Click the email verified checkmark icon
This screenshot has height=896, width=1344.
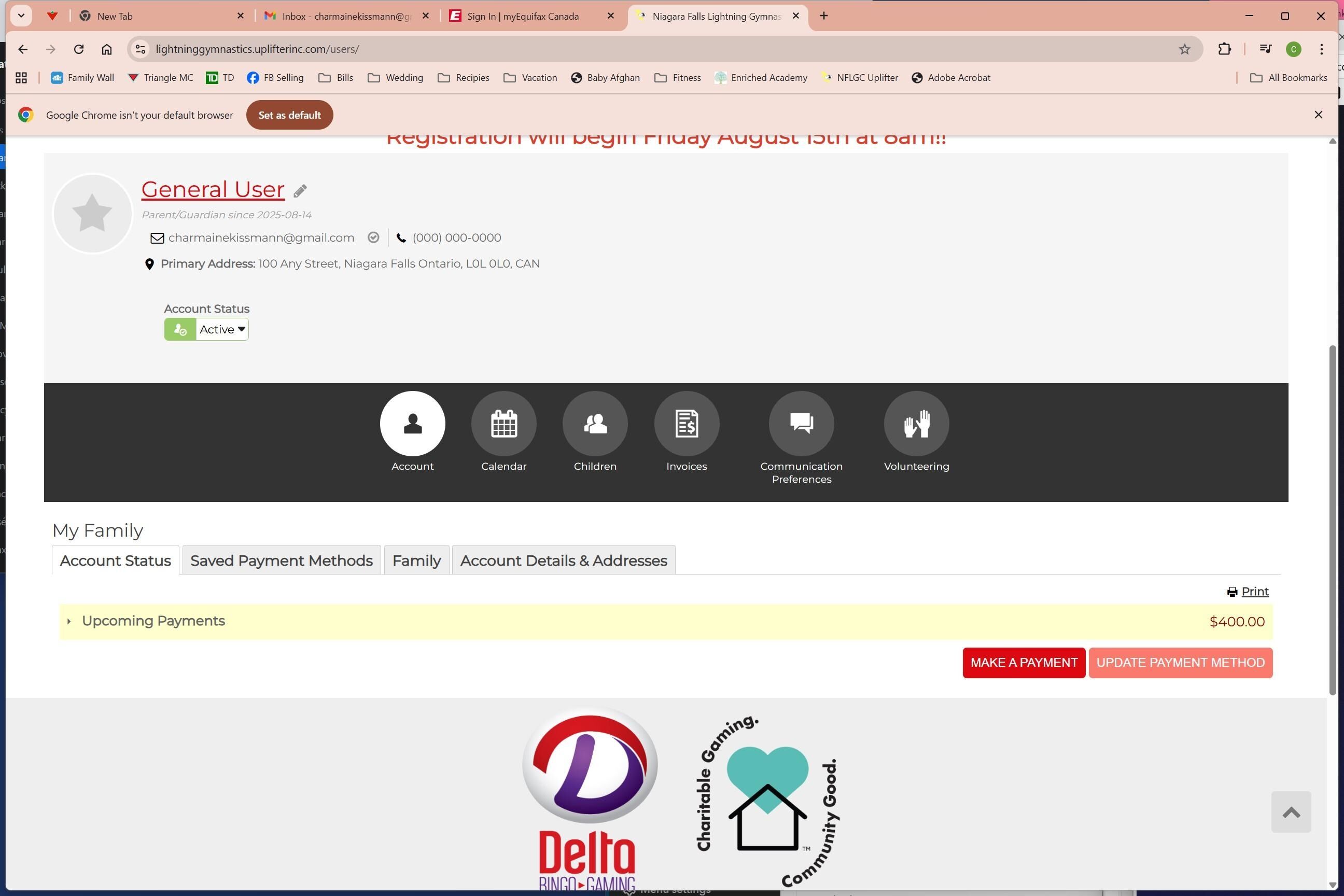coord(373,237)
